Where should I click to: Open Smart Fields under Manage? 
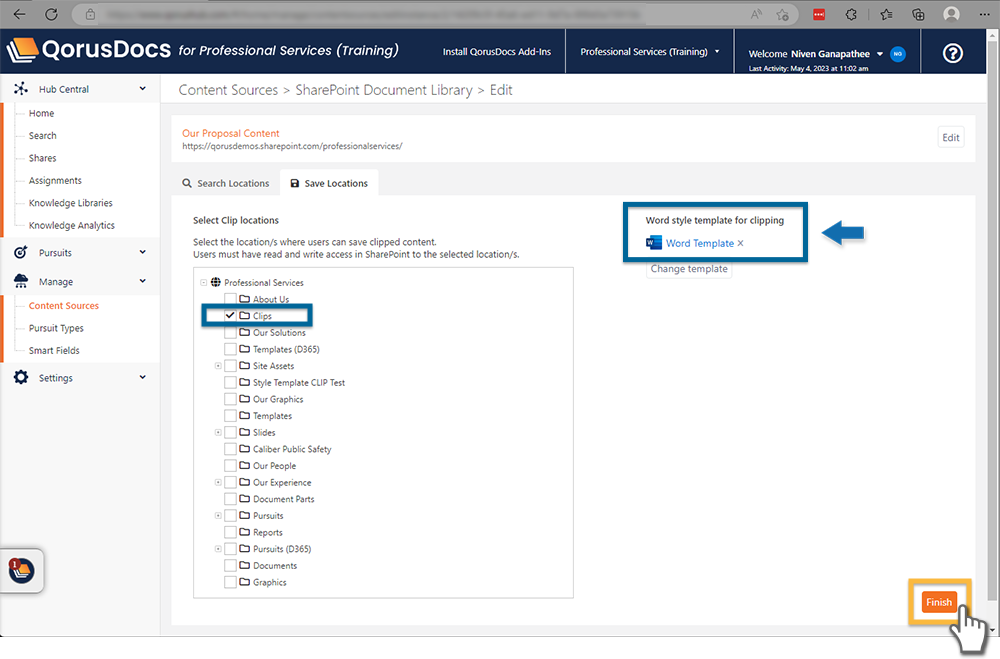54,350
